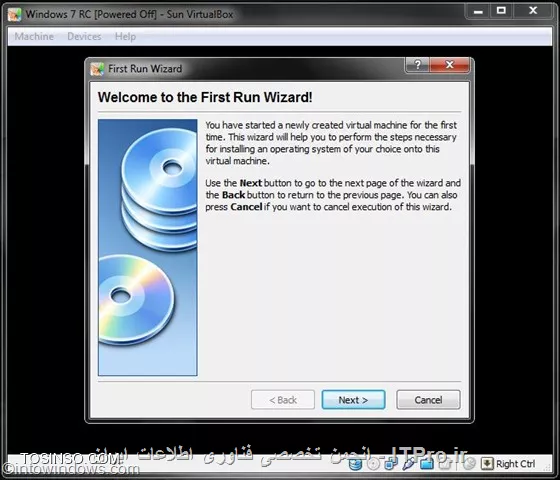This screenshot has width=560, height=480.
Task: Click the discs illustration in wizard
Action: click(x=148, y=247)
